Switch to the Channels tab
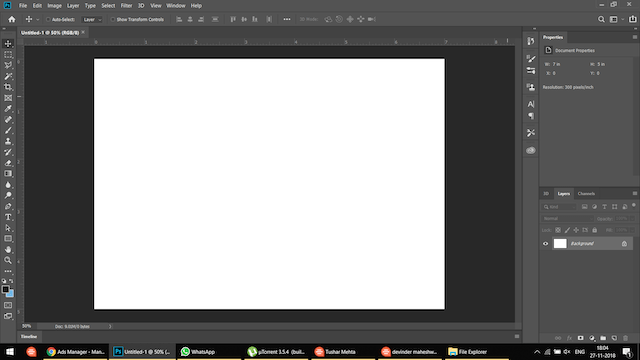The width and height of the screenshot is (640, 360). [x=586, y=193]
